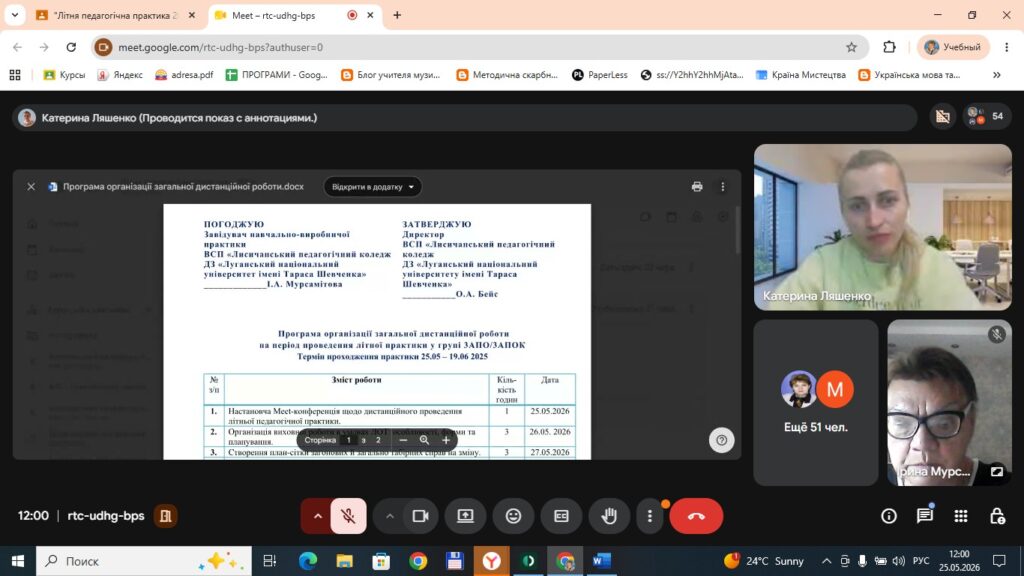Open Microsoft Edge from the taskbar

[308, 561]
